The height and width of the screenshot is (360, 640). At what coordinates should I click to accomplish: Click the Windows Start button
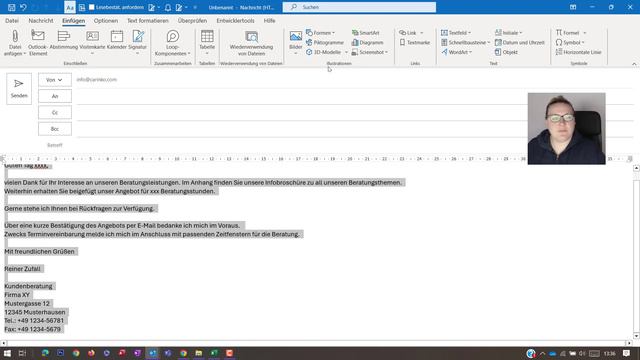7,353
